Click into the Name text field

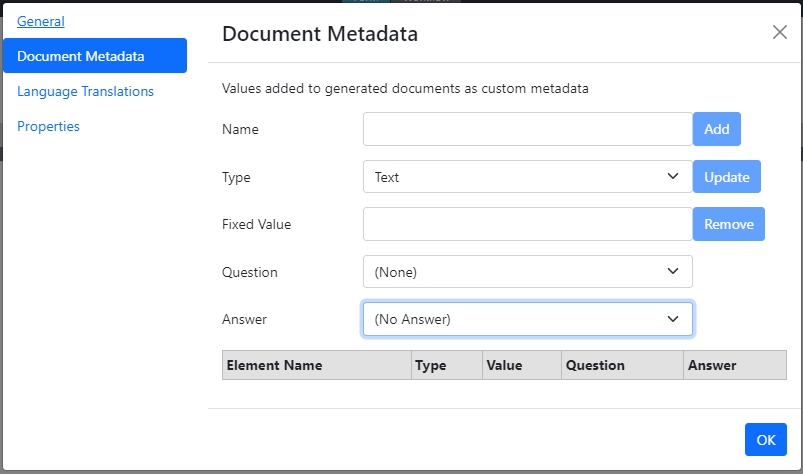[527, 129]
